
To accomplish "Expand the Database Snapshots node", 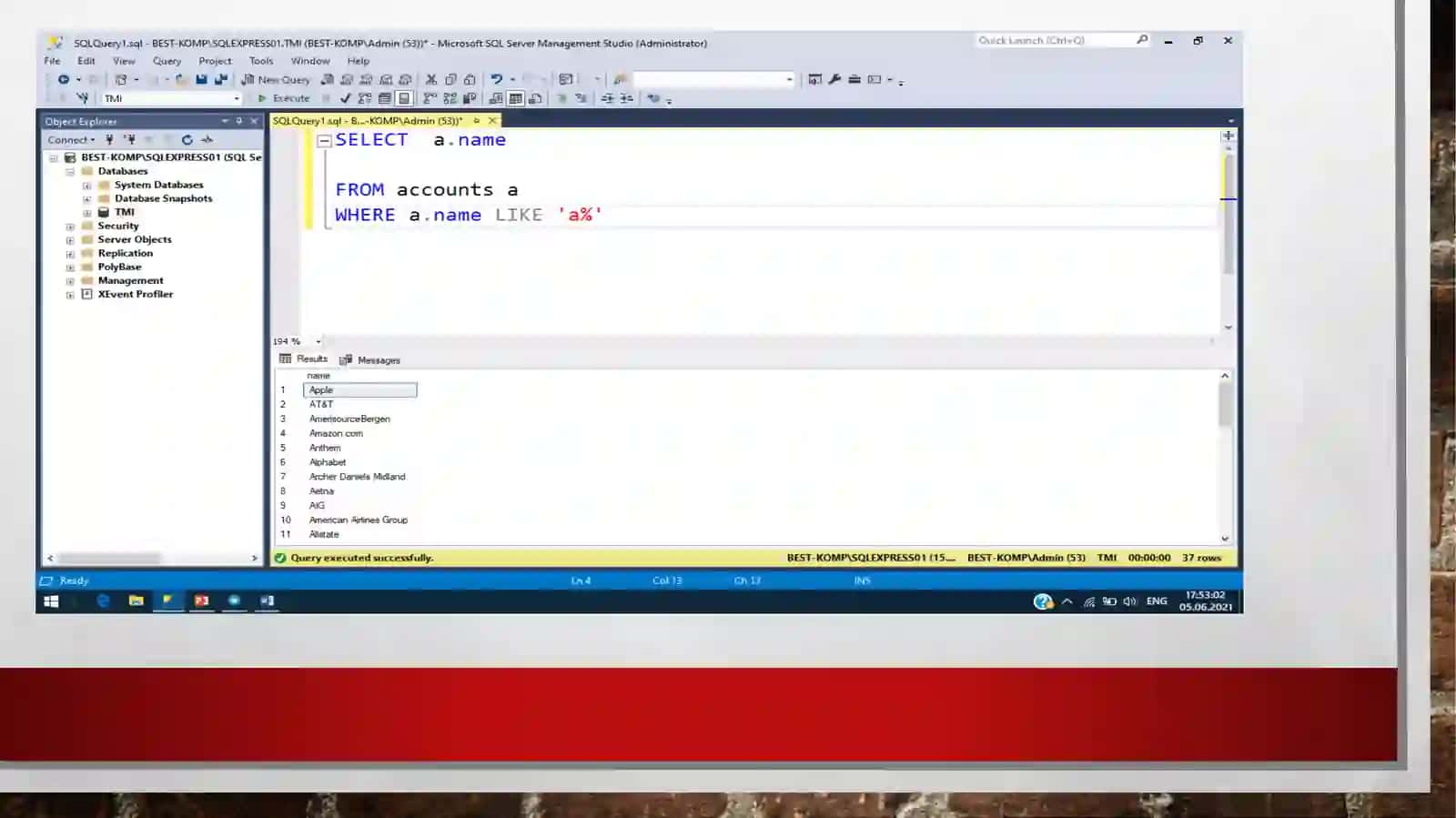I will pos(87,198).
